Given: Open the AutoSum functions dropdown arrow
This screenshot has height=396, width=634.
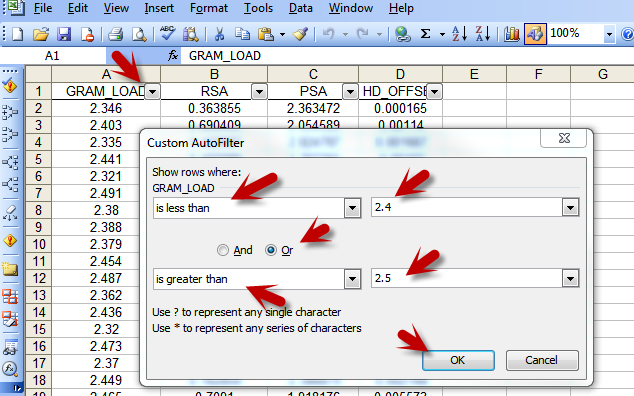Looking at the screenshot, I should [442, 34].
